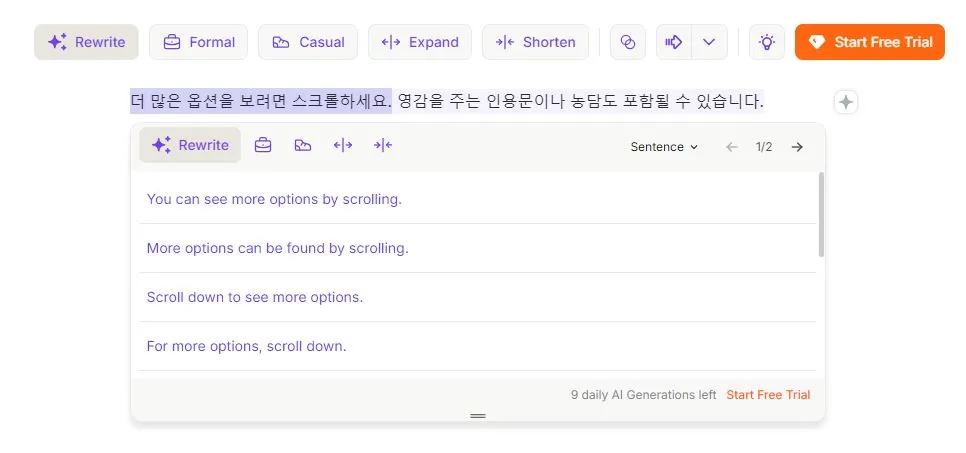966x453 pixels.
Task: Go to next suggestion page arrow
Action: click(797, 147)
